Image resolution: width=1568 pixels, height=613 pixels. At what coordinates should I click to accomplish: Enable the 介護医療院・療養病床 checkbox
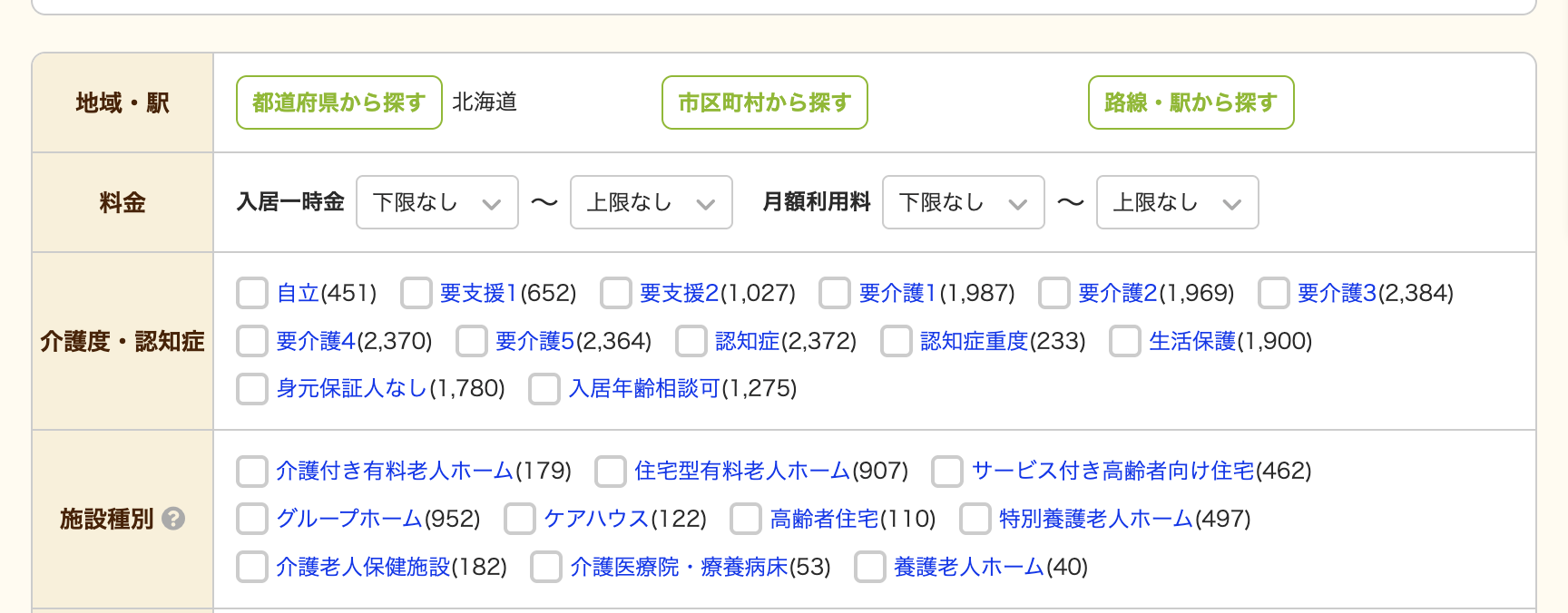[544, 567]
